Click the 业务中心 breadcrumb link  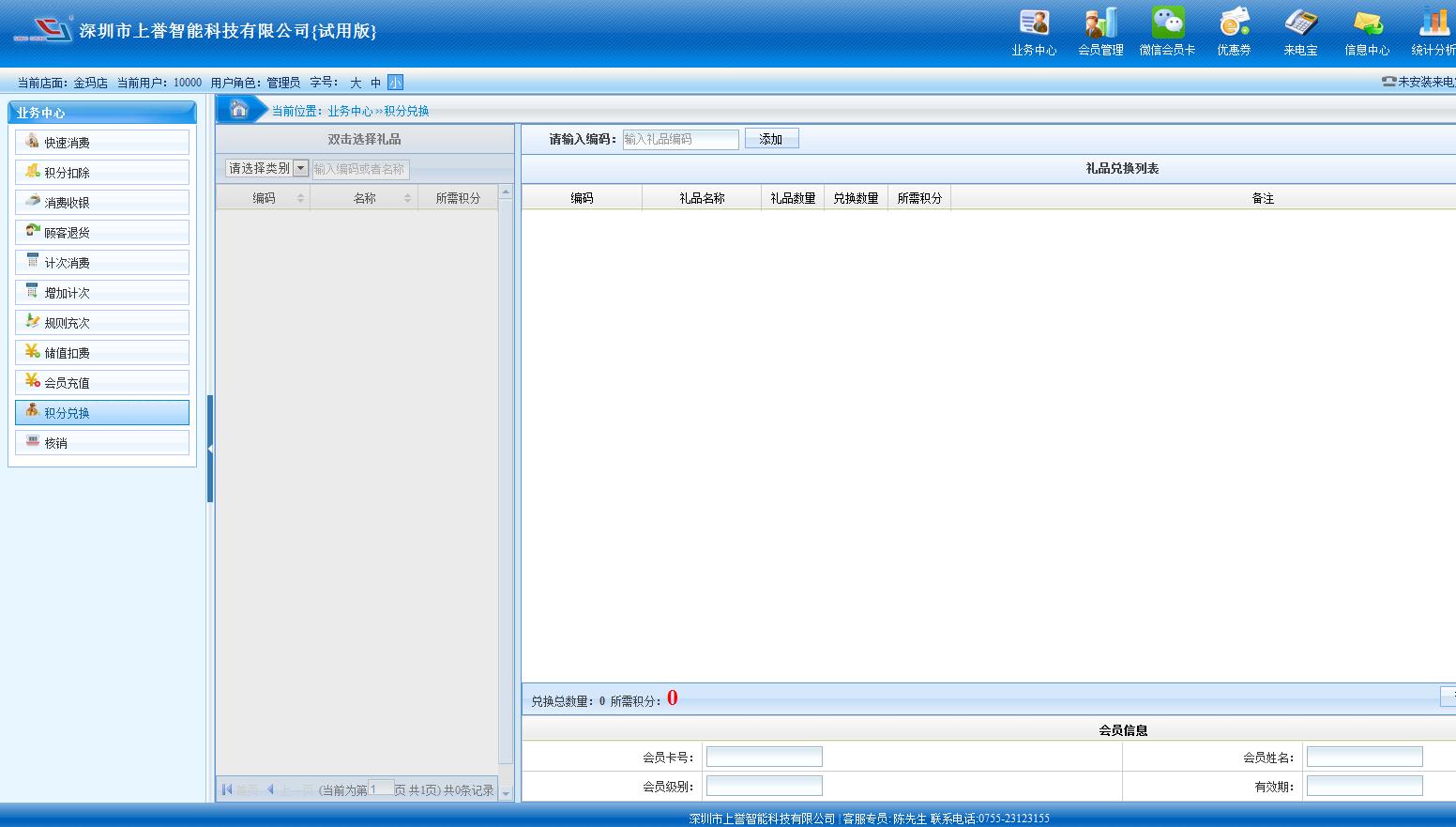(x=350, y=111)
